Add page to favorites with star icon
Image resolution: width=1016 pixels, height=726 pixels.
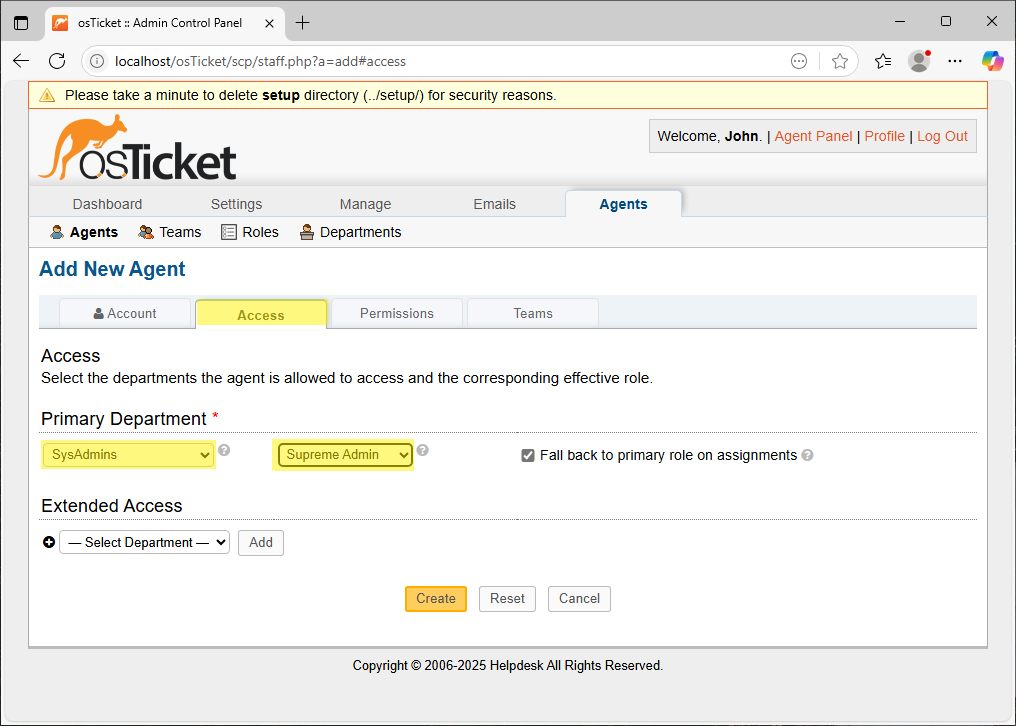(x=840, y=61)
